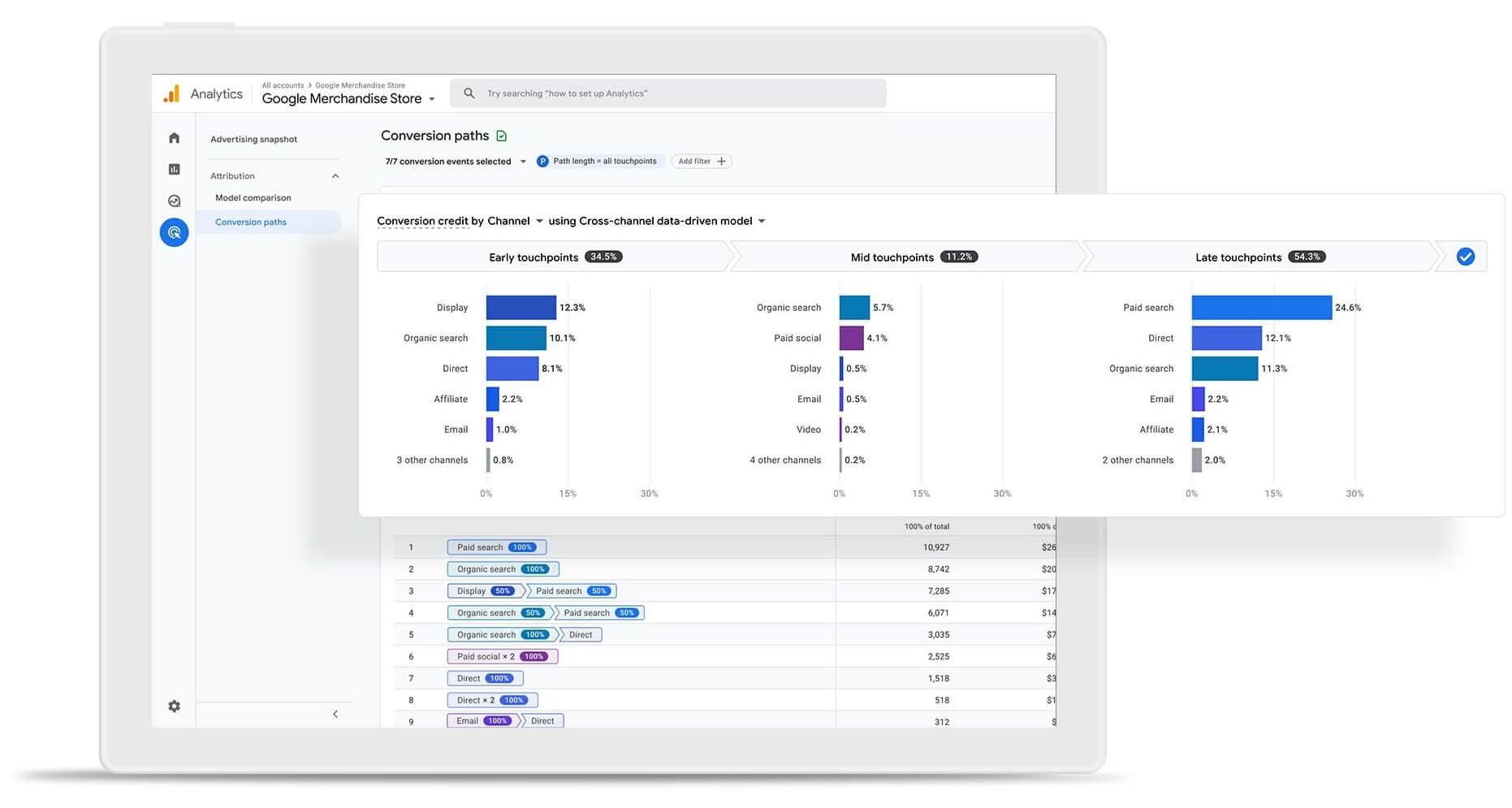
Task: Select Model comparison in the sidebar
Action: click(x=253, y=197)
